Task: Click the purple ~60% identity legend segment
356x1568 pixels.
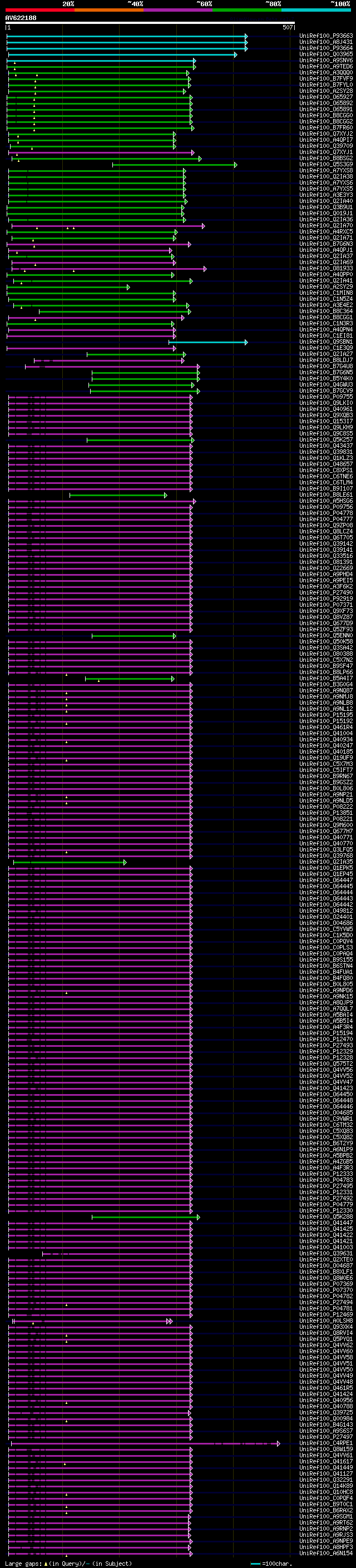Action: [x=179, y=10]
